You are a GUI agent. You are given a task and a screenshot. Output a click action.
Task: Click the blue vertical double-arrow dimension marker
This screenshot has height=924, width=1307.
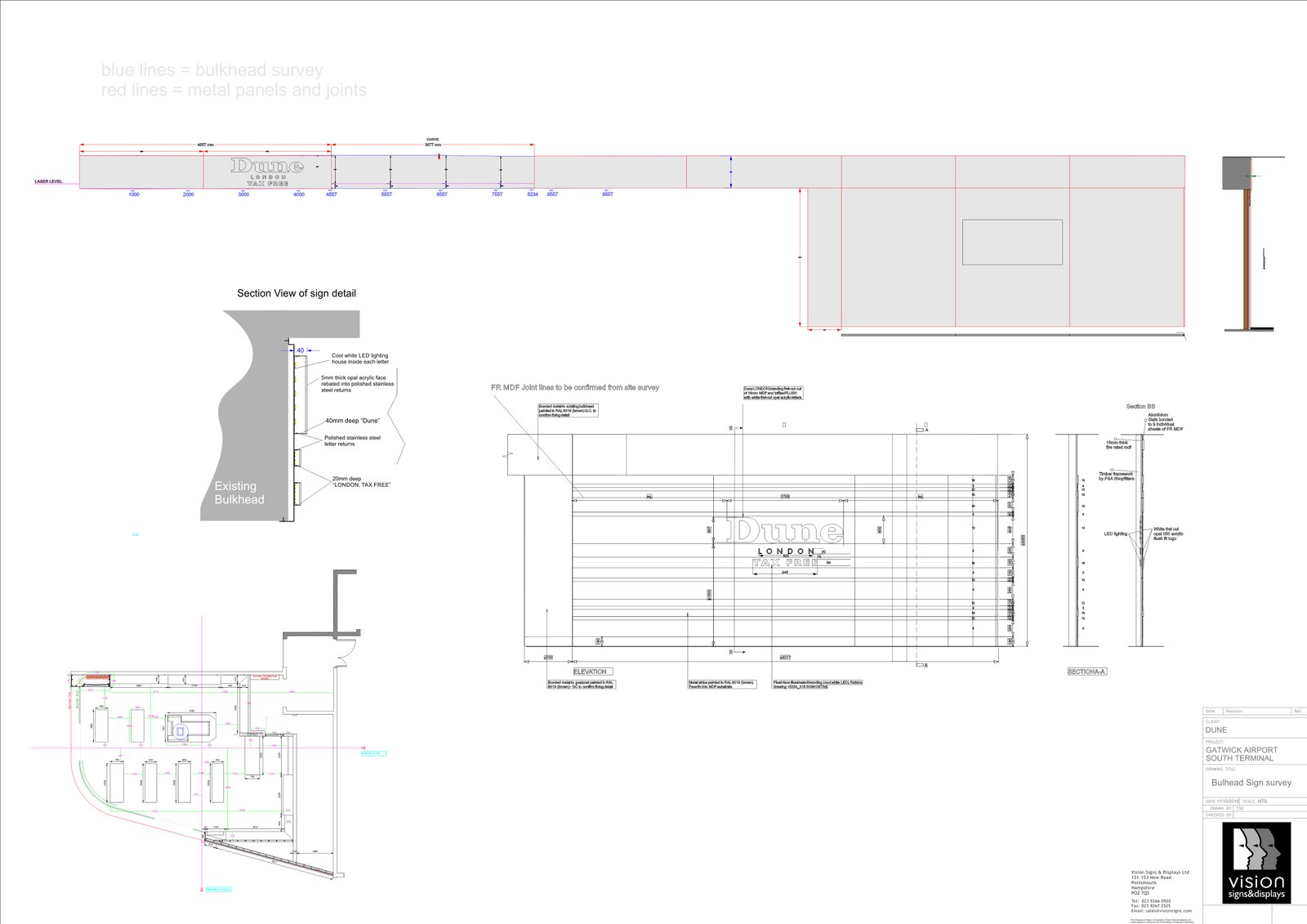pyautogui.click(x=731, y=172)
